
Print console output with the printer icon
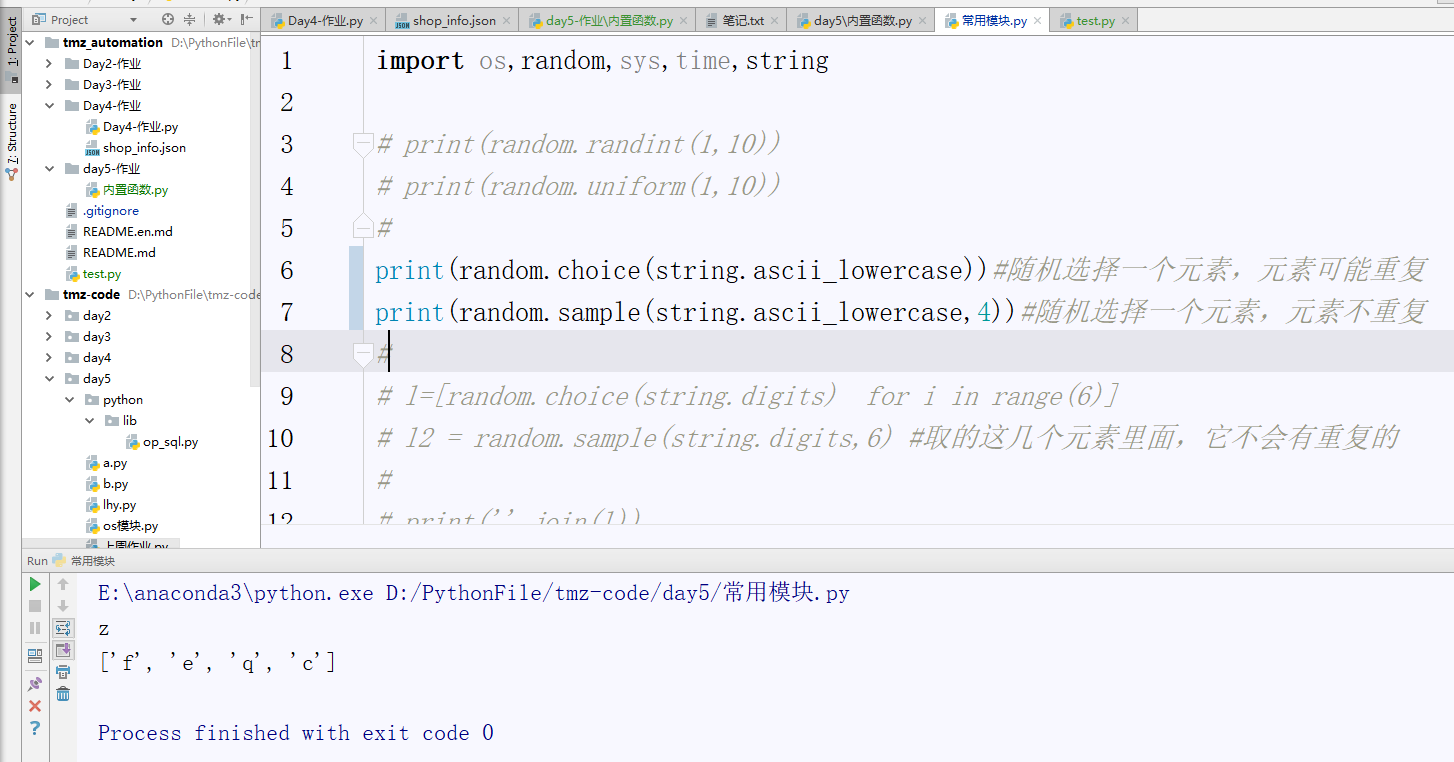[63, 672]
